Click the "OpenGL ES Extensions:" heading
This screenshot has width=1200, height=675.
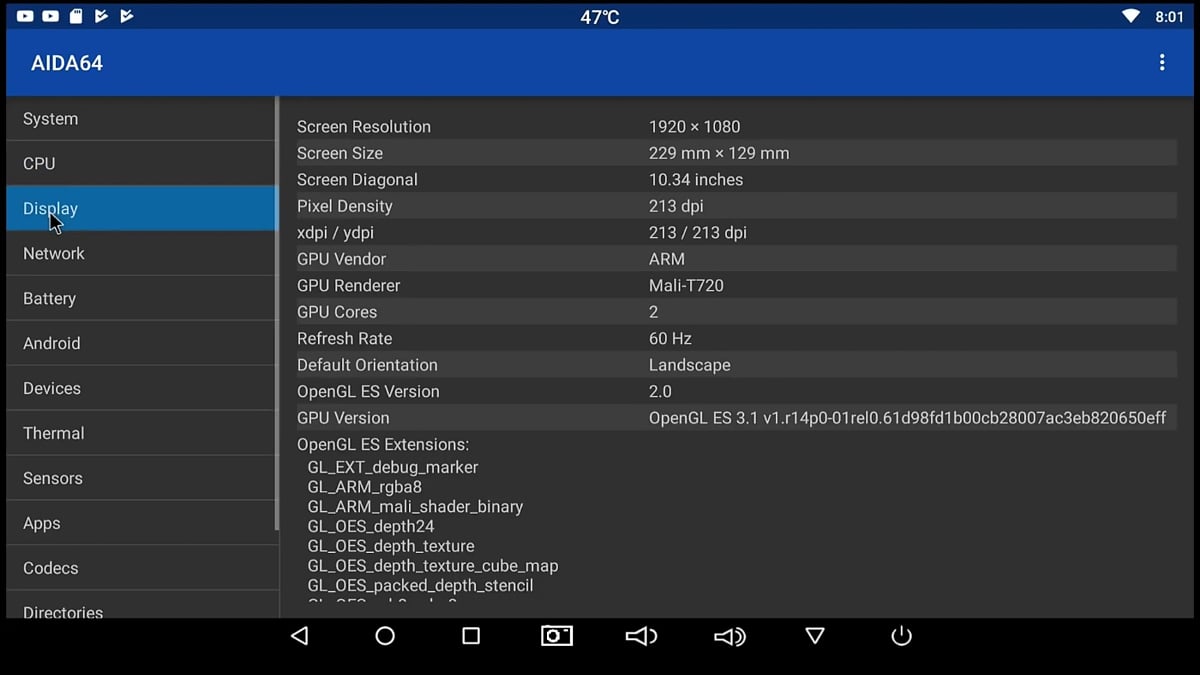383,445
